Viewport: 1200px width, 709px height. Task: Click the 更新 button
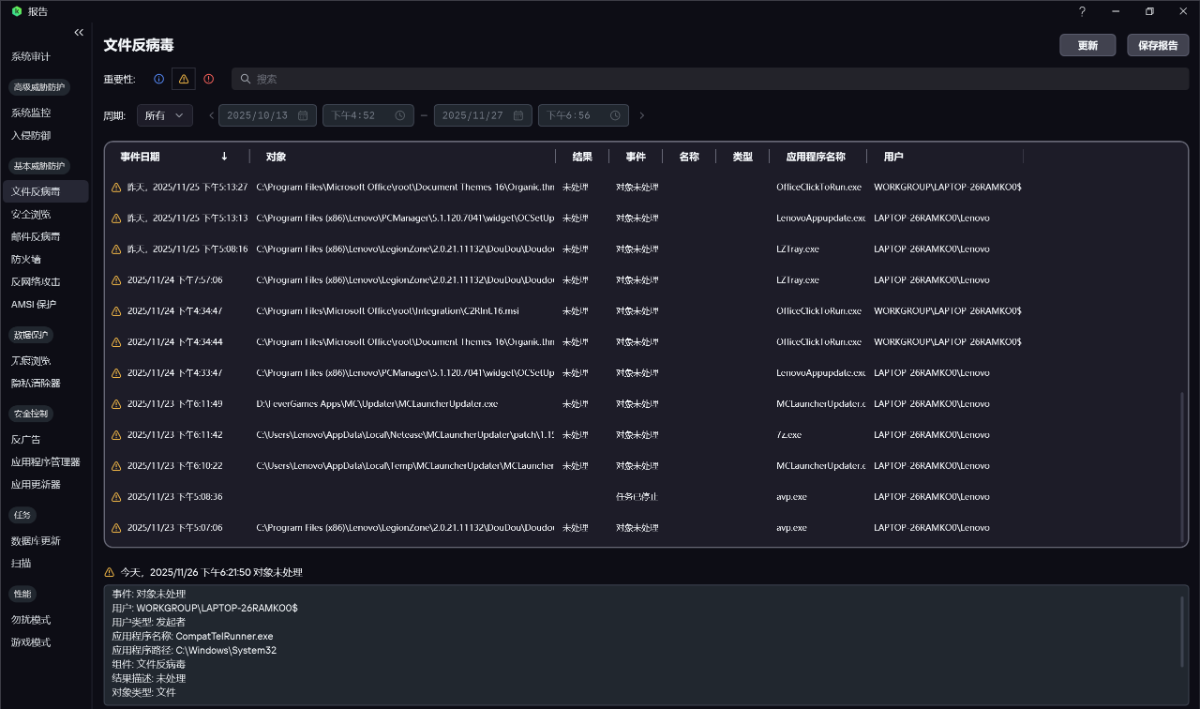(1088, 46)
